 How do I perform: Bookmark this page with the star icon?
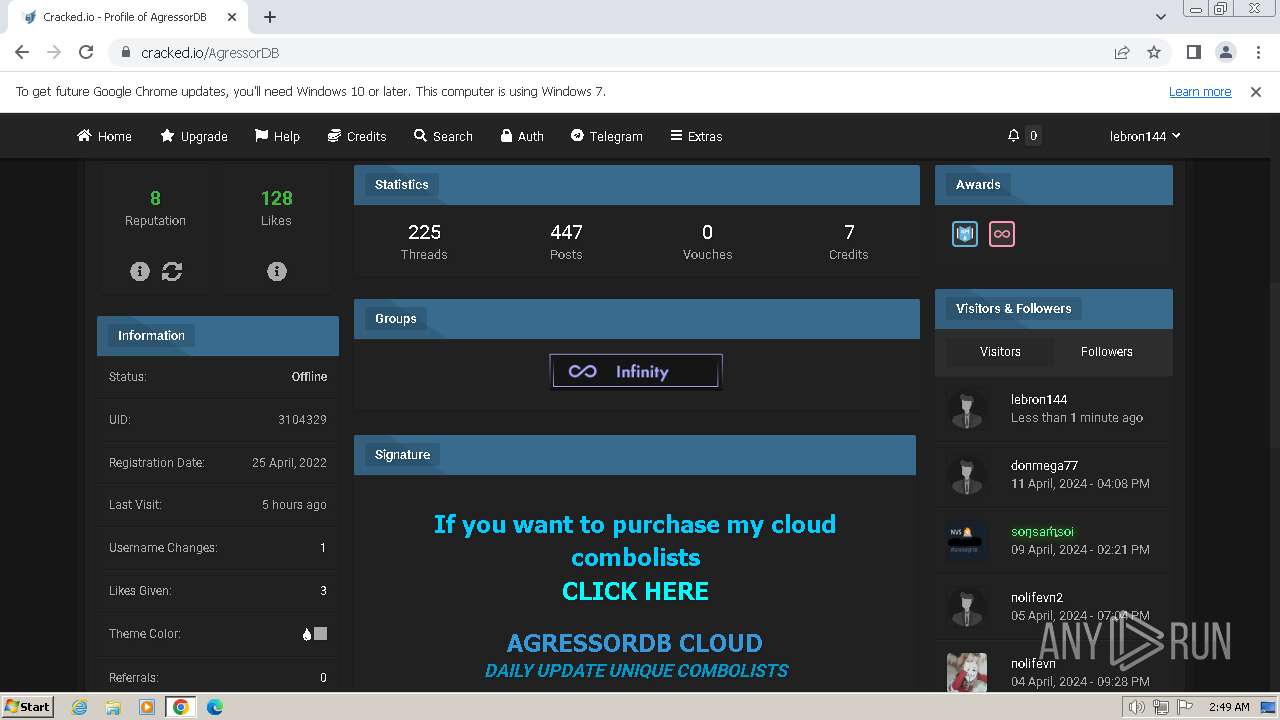(1154, 52)
